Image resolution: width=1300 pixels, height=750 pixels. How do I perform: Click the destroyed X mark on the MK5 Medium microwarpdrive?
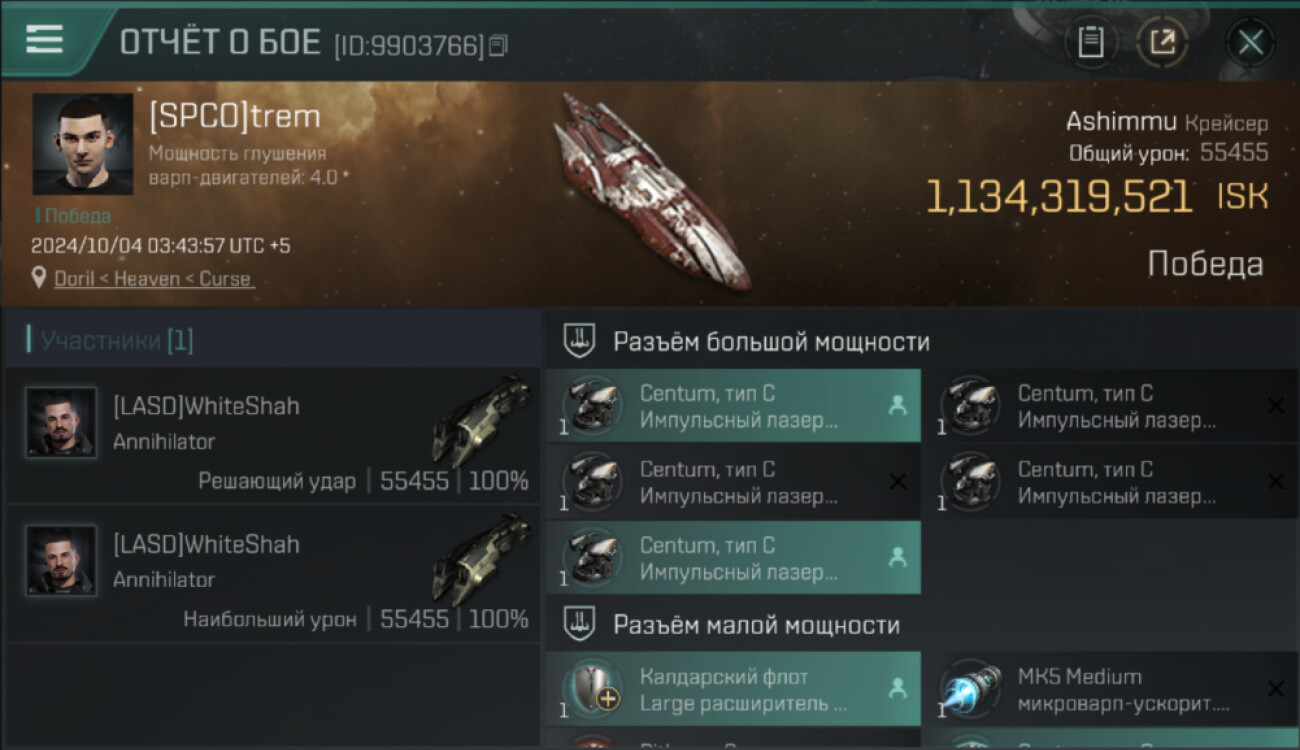[1275, 688]
